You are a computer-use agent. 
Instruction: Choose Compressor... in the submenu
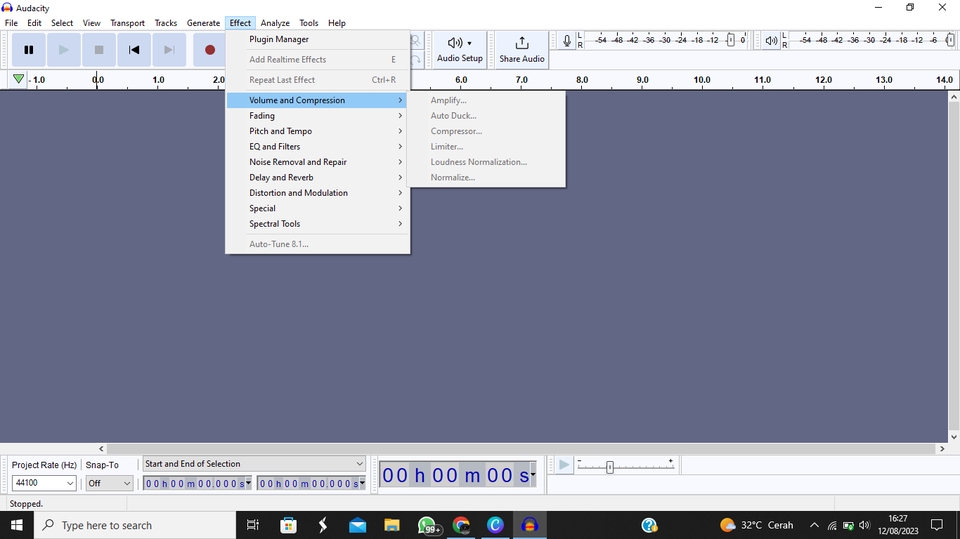(x=487, y=131)
